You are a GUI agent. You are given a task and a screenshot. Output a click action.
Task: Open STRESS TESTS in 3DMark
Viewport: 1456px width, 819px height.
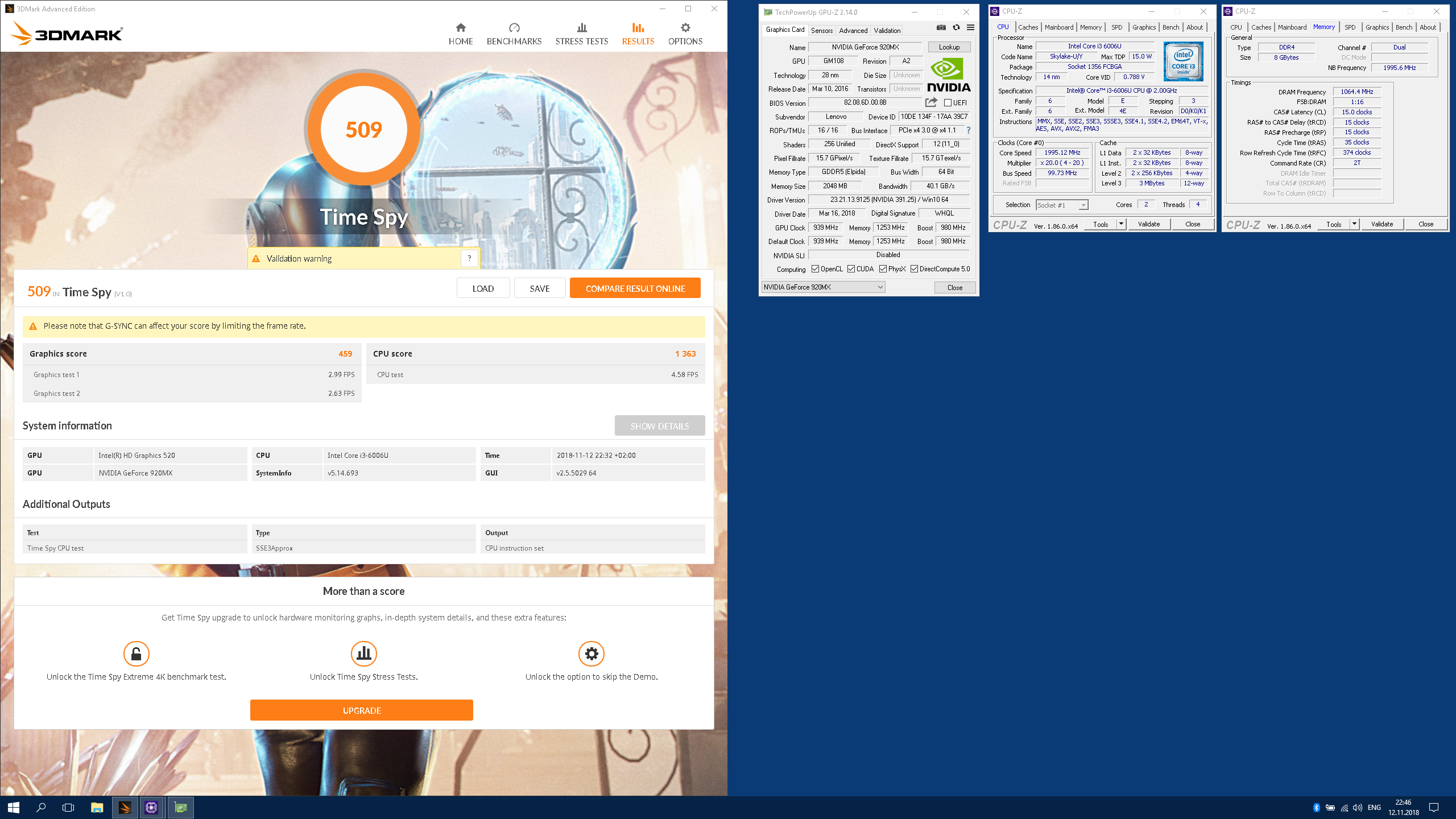(582, 34)
